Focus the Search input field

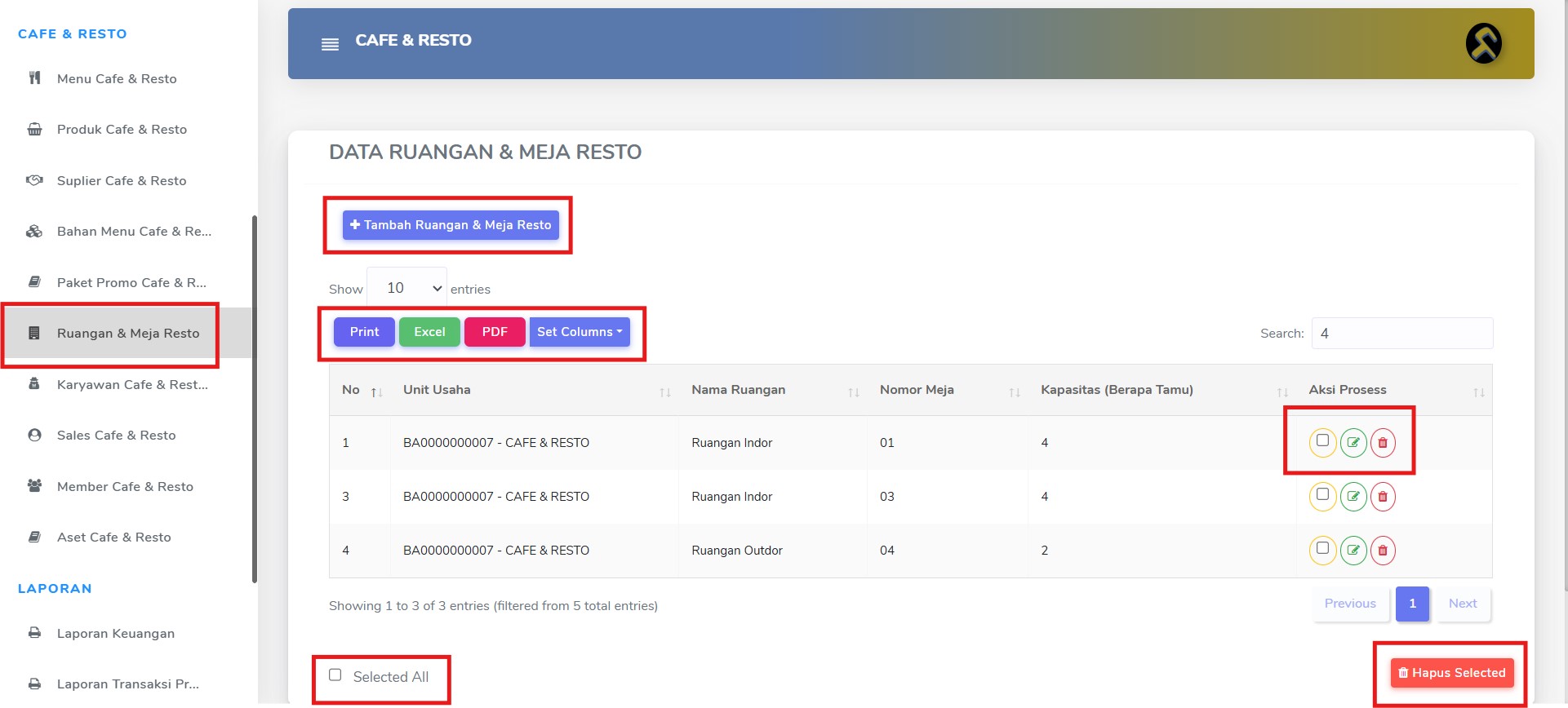1402,333
